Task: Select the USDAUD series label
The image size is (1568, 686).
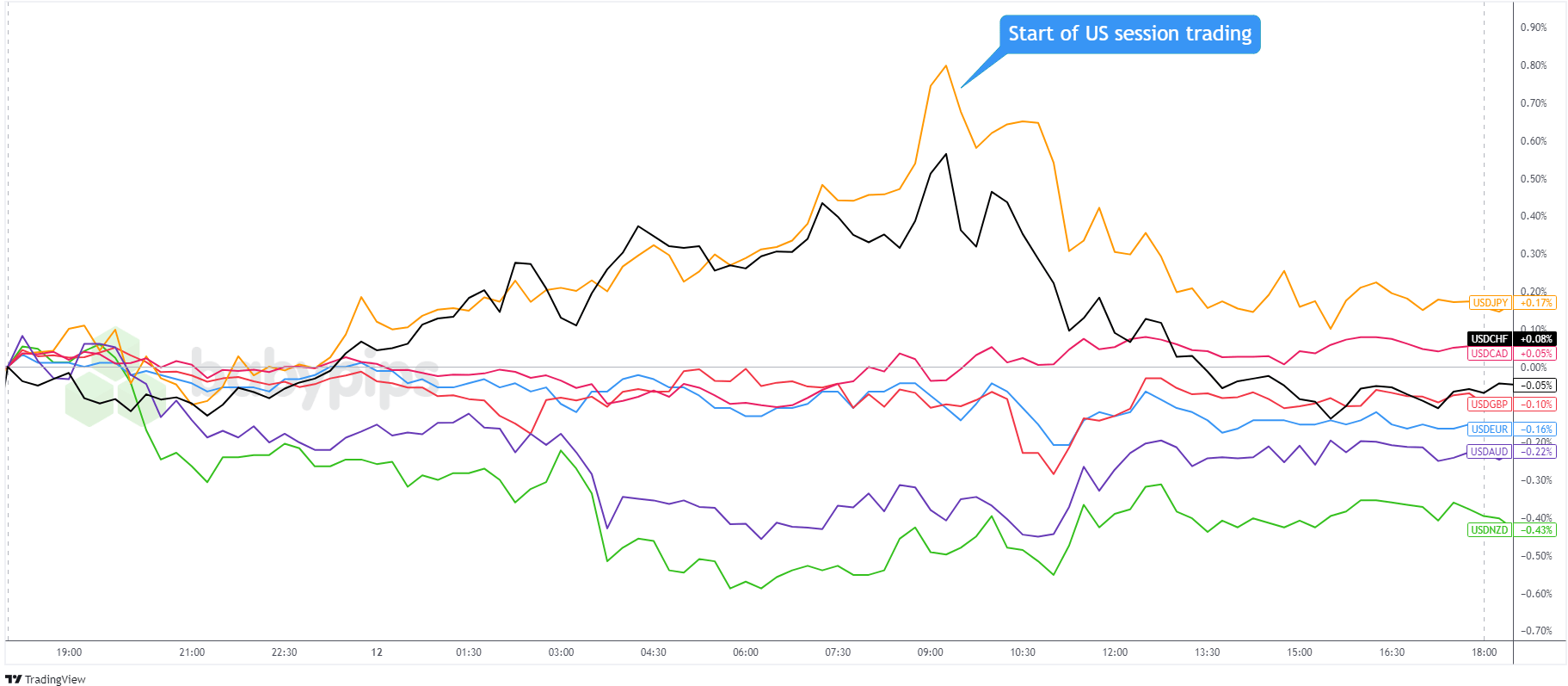Action: tap(1489, 452)
